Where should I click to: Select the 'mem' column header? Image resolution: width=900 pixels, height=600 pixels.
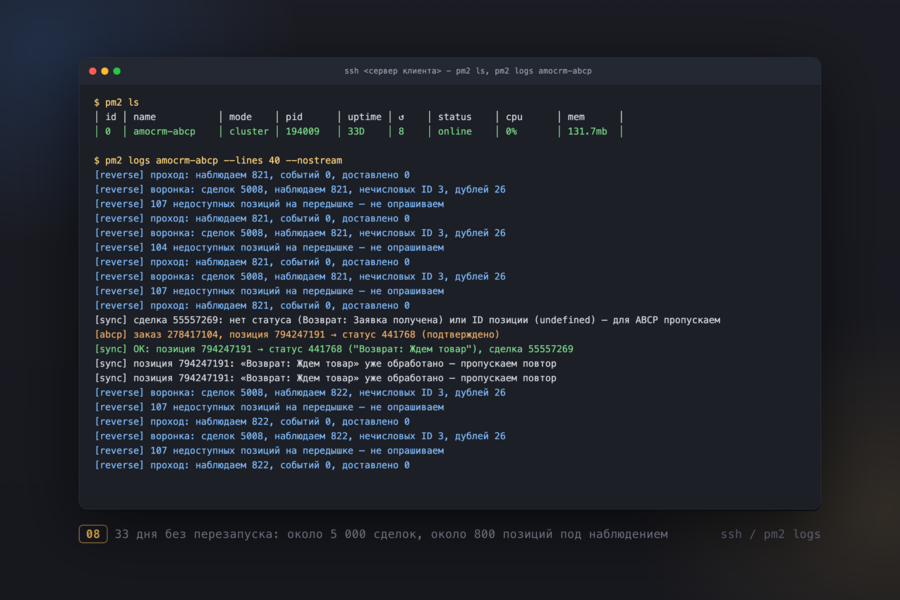pos(576,117)
